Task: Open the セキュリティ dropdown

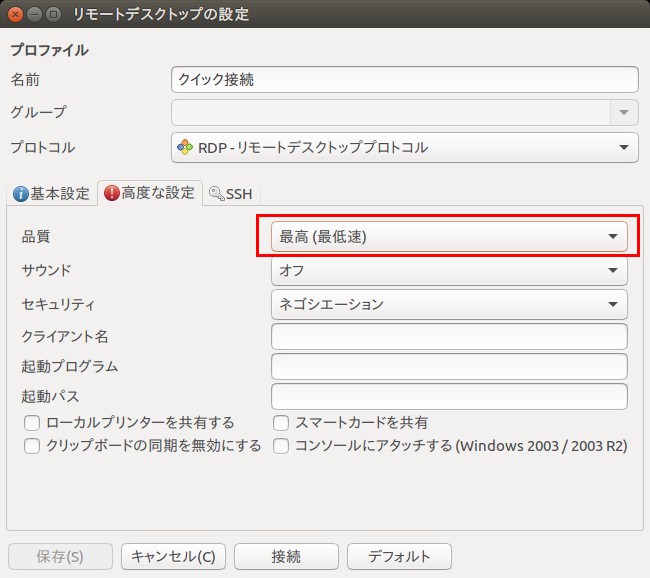Action: (x=449, y=304)
